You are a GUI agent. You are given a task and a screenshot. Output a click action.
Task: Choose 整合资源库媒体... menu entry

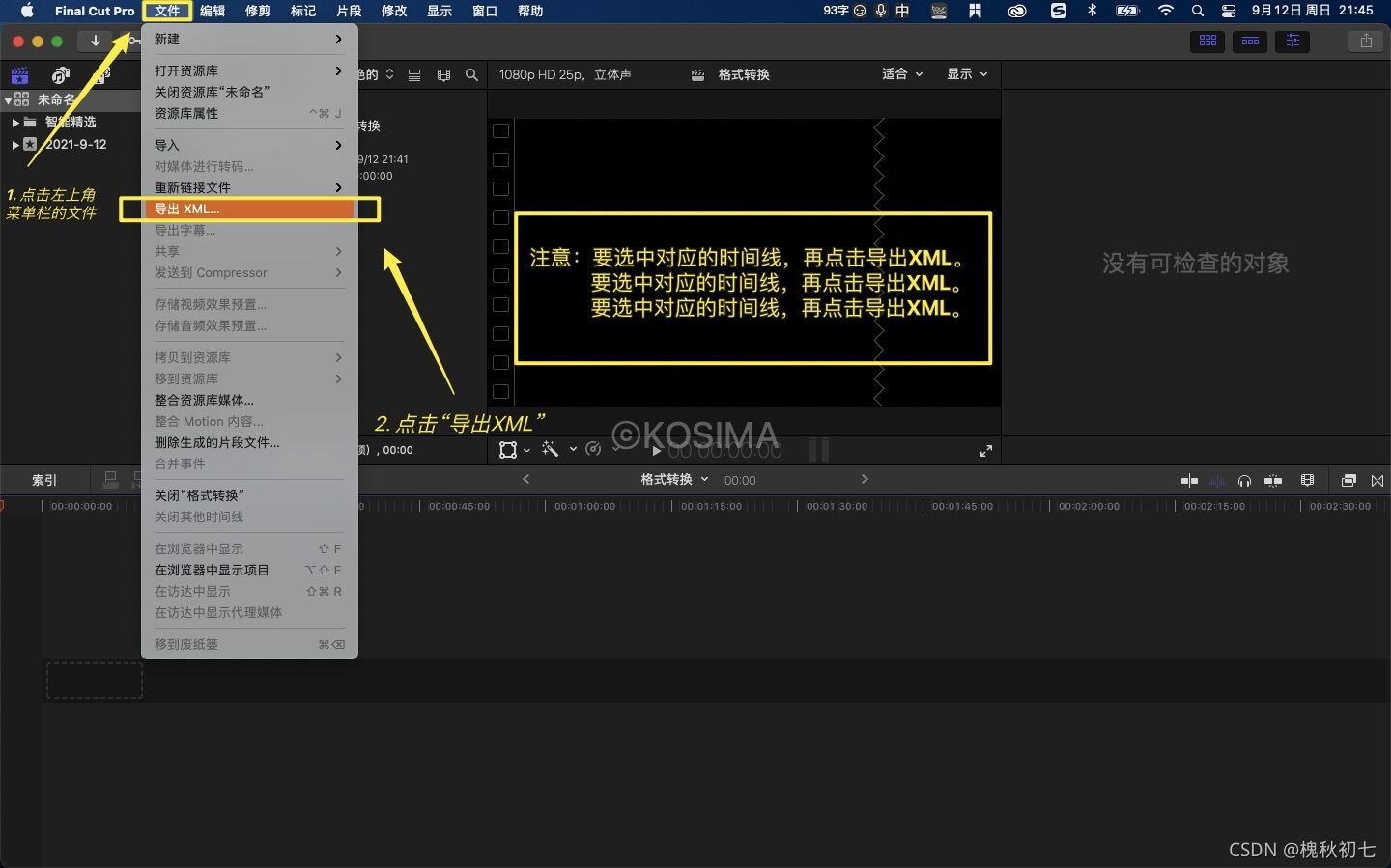(x=249, y=400)
